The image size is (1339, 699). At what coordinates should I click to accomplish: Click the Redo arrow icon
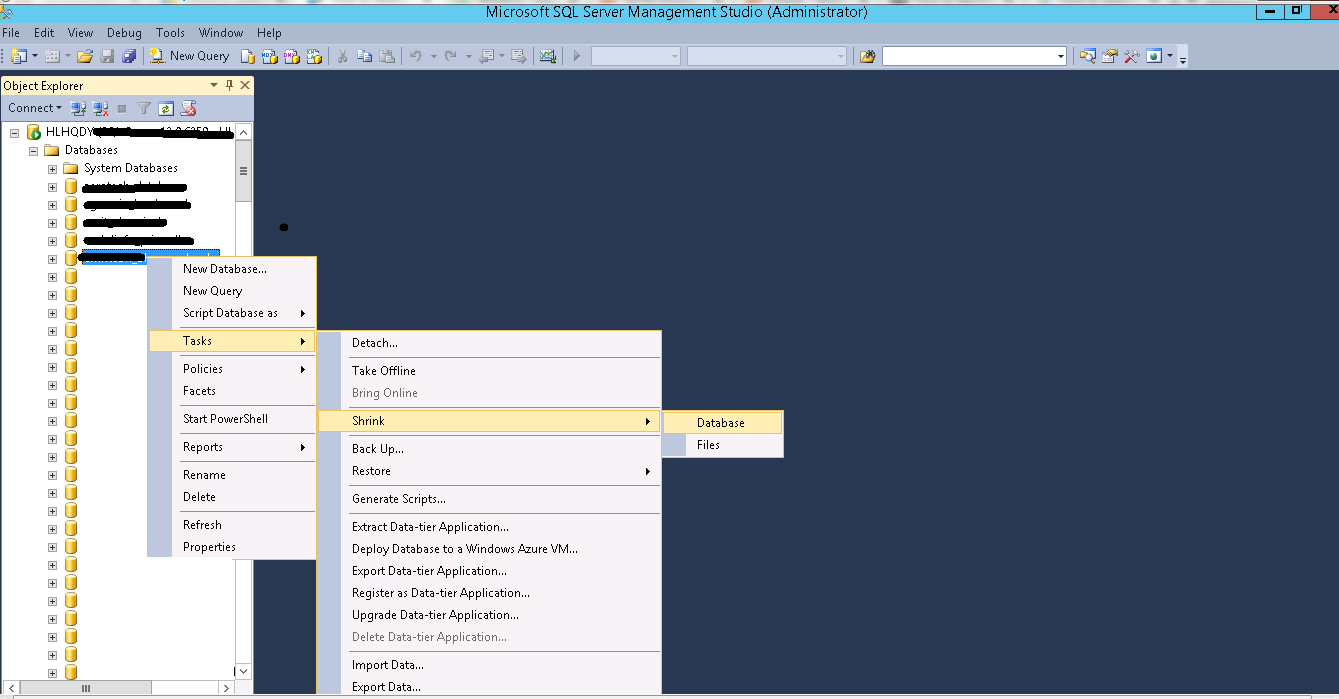[x=451, y=56]
